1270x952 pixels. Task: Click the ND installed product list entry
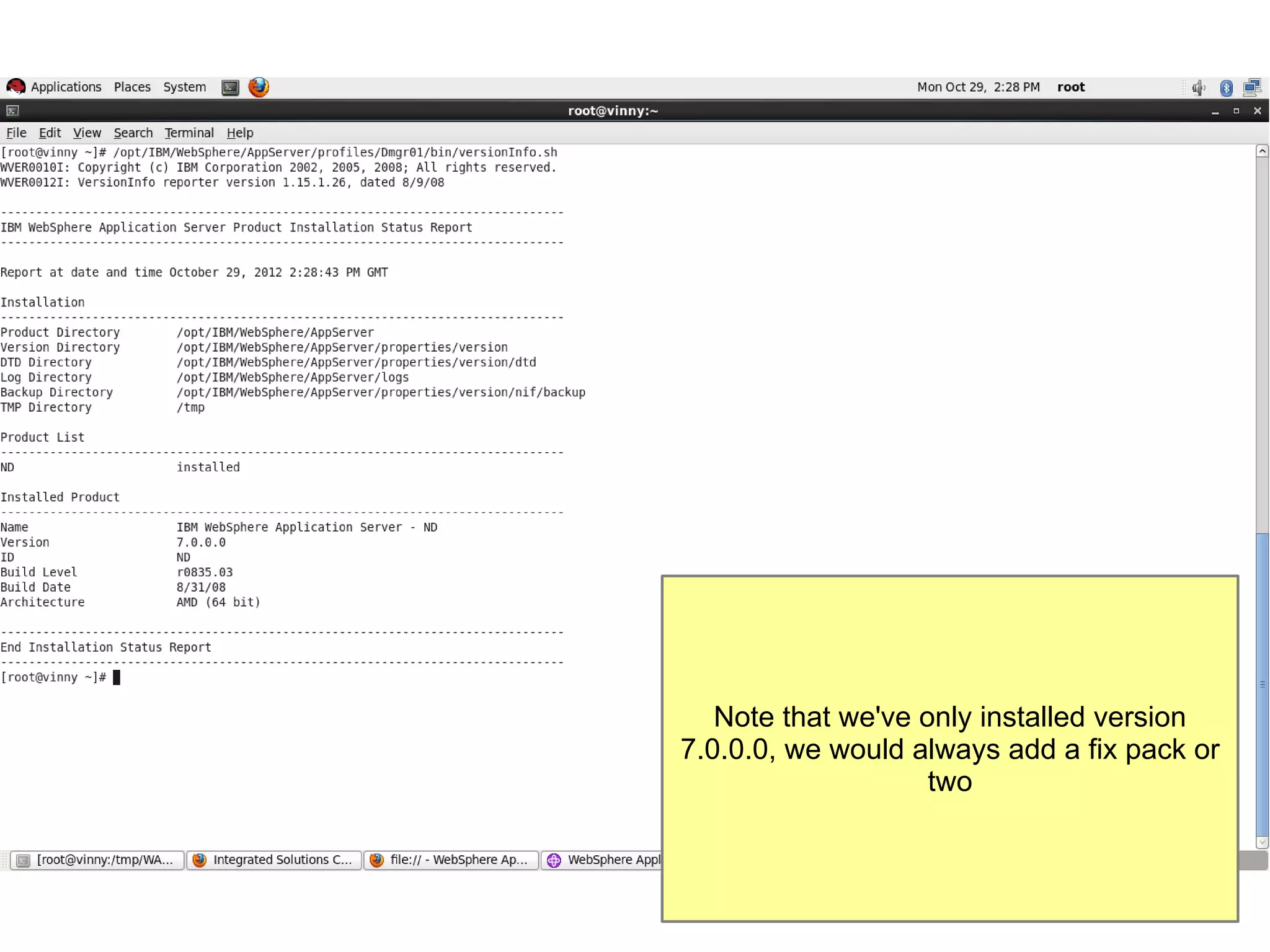pos(120,468)
